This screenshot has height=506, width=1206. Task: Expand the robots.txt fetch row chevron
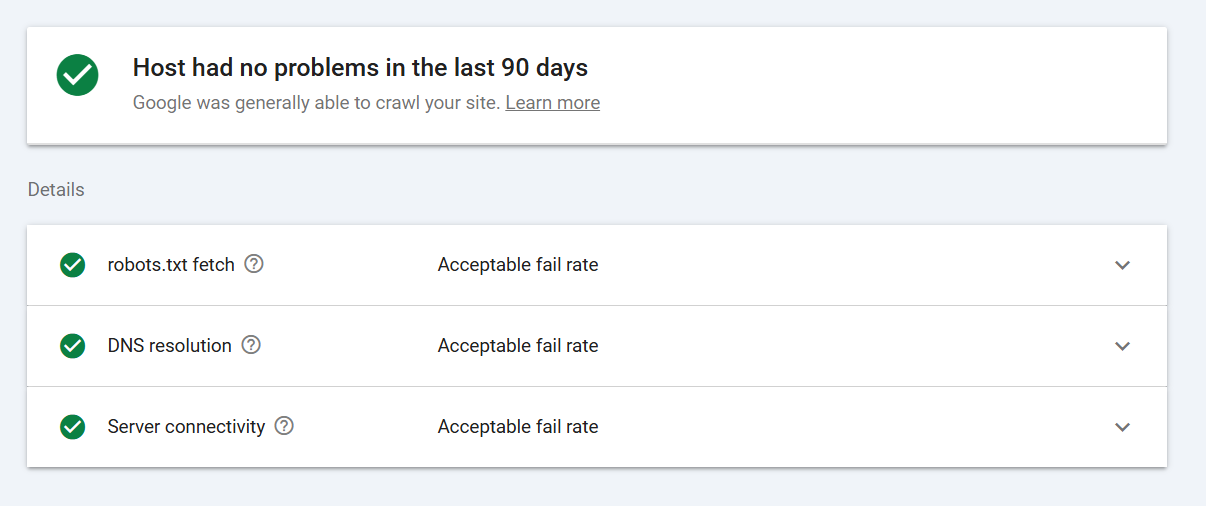pos(1122,265)
